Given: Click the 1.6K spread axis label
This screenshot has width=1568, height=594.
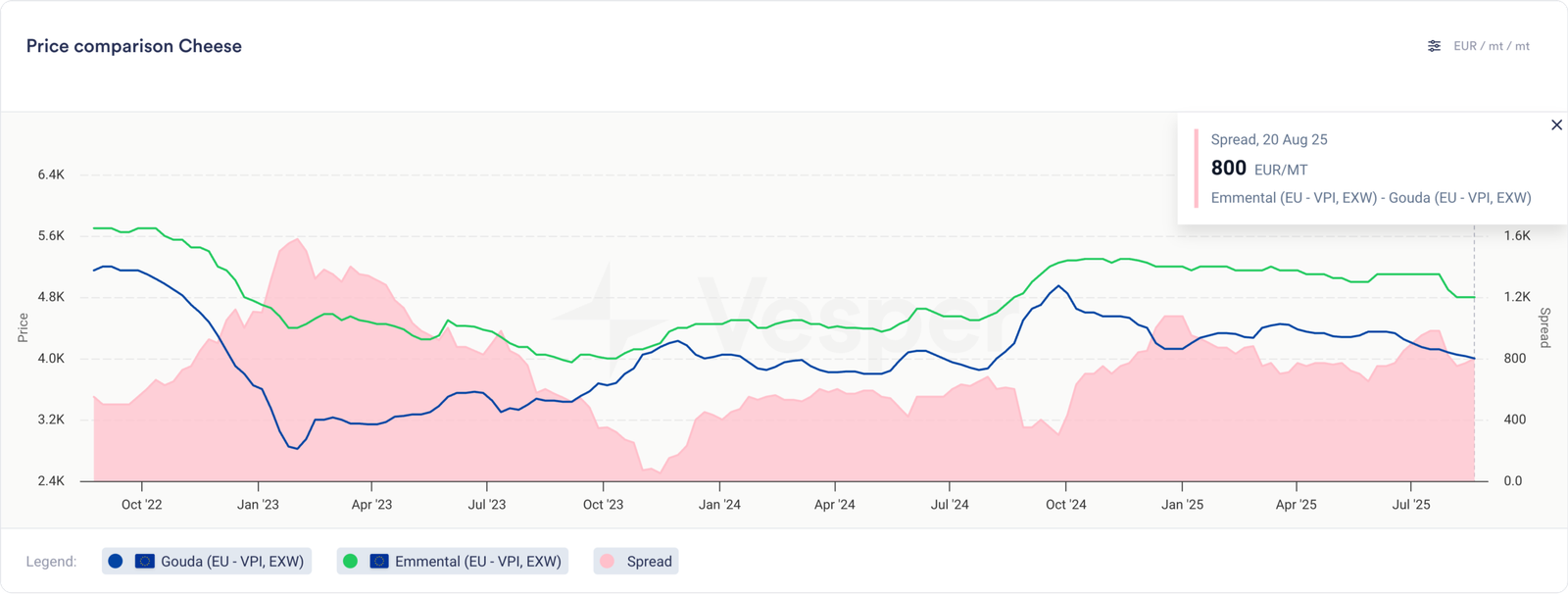Looking at the screenshot, I should point(1516,236).
